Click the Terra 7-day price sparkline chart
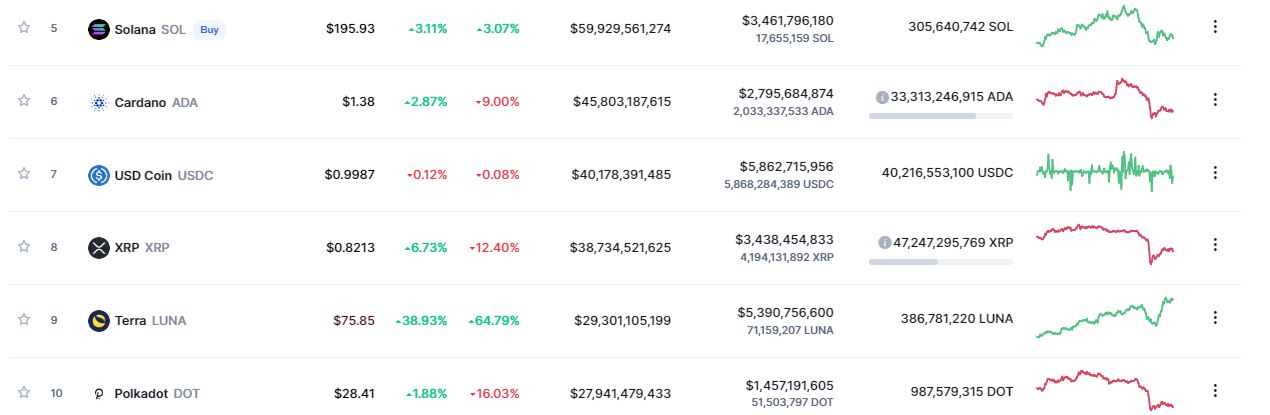Screen dimensions: 1270x415 coord(1106,317)
